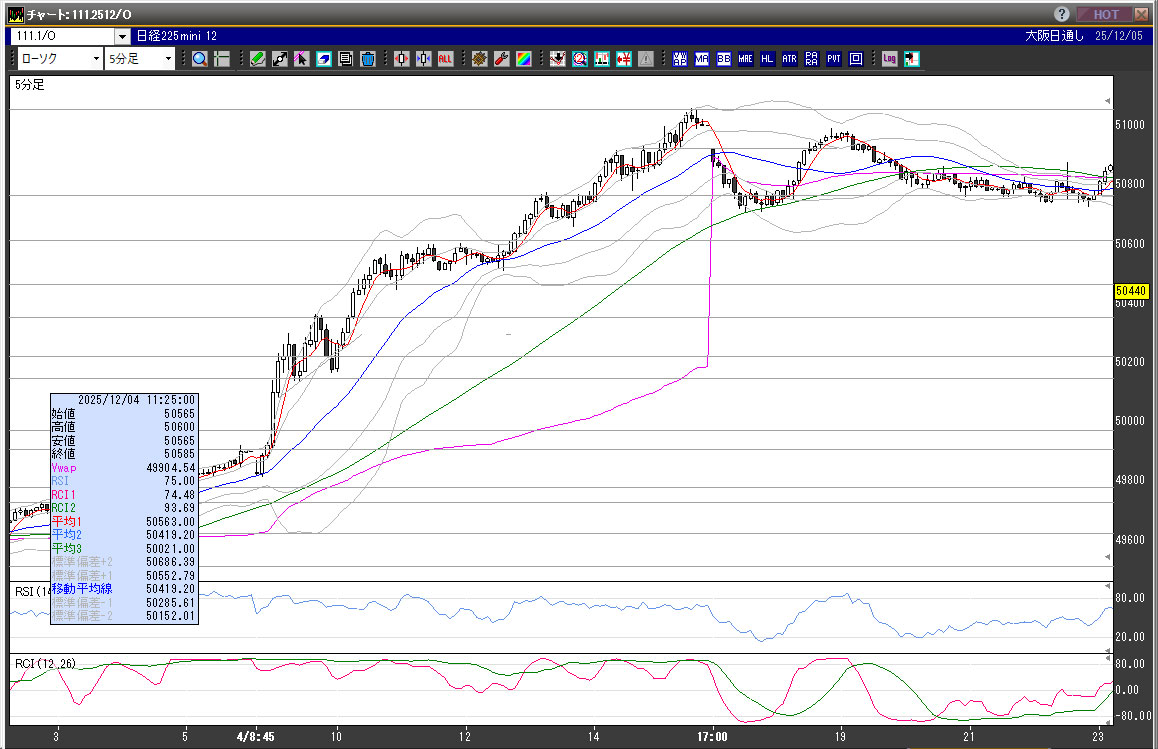The height and width of the screenshot is (749, 1158).
Task: Toggle the MA moving average indicator
Action: 702,59
